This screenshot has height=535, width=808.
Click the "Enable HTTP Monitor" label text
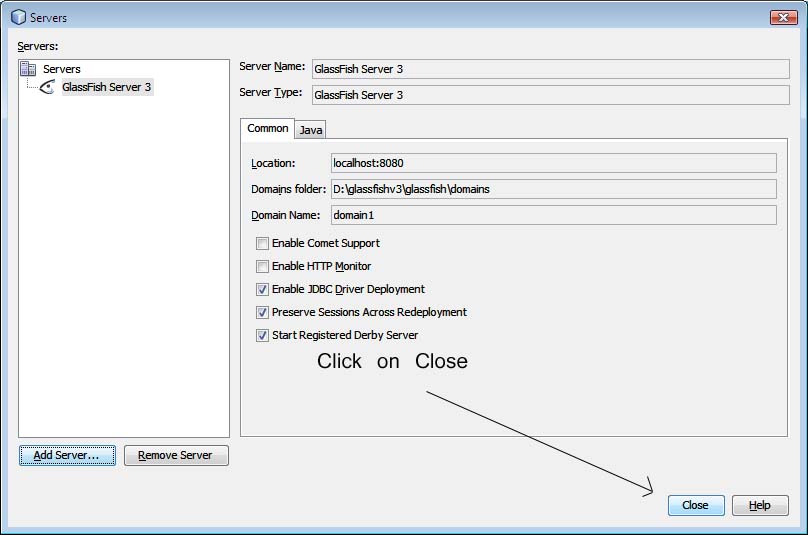click(x=322, y=266)
